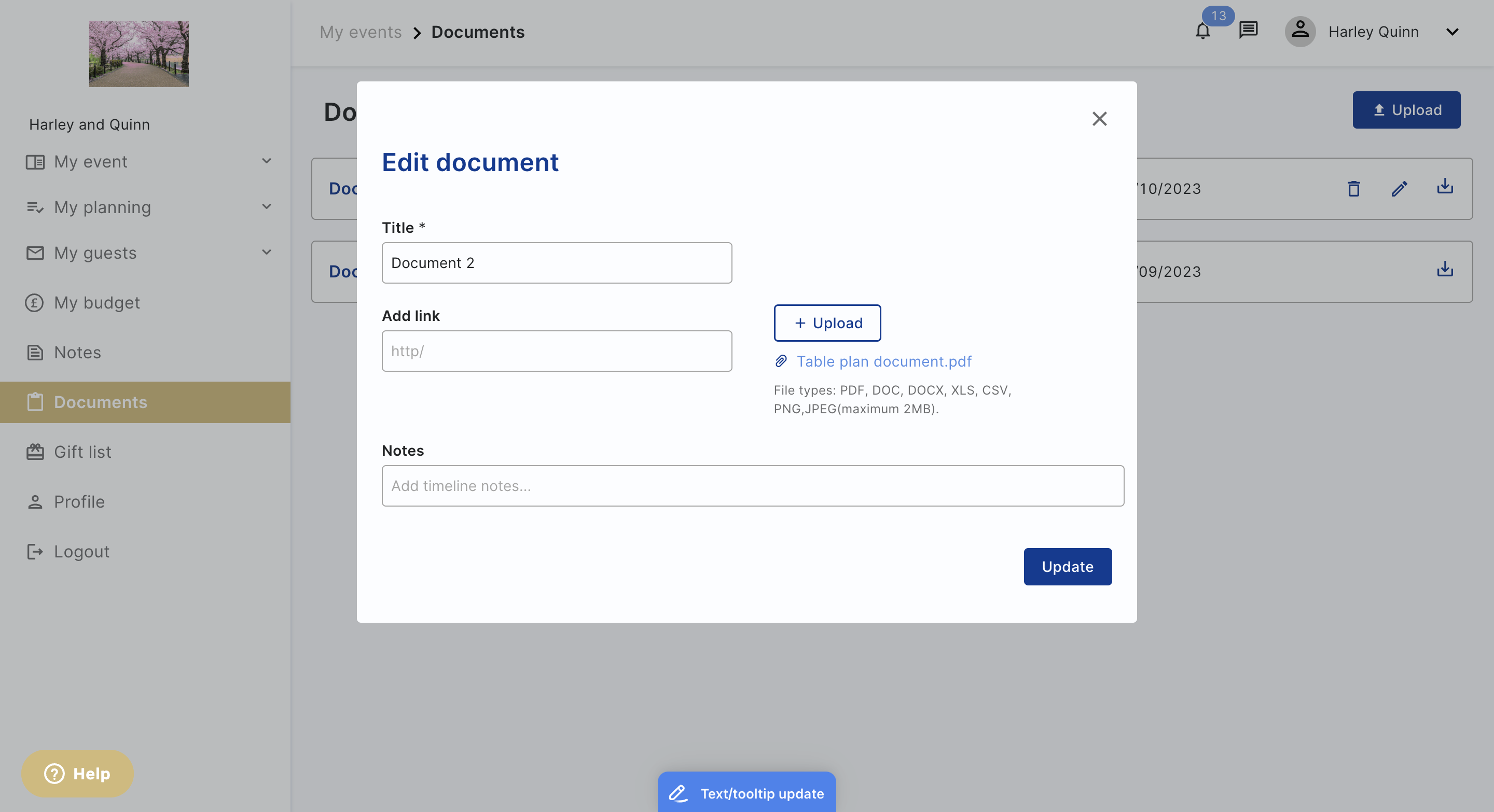
Task: Select Logout in the sidebar
Action: coord(145,552)
